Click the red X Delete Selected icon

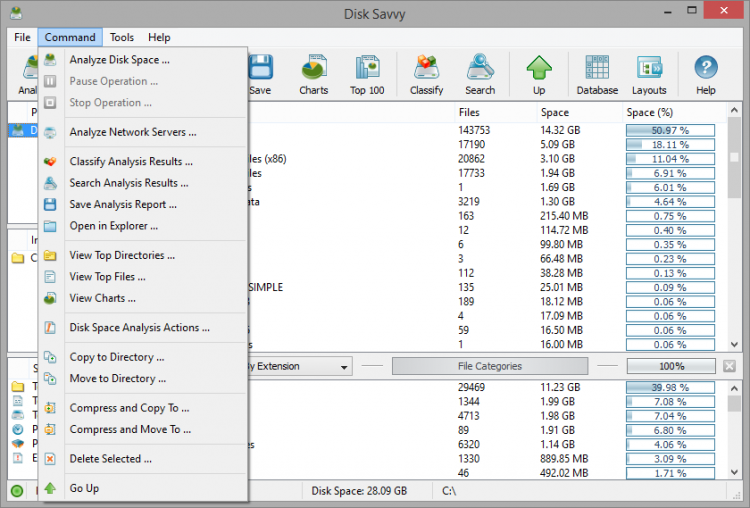pos(50,459)
